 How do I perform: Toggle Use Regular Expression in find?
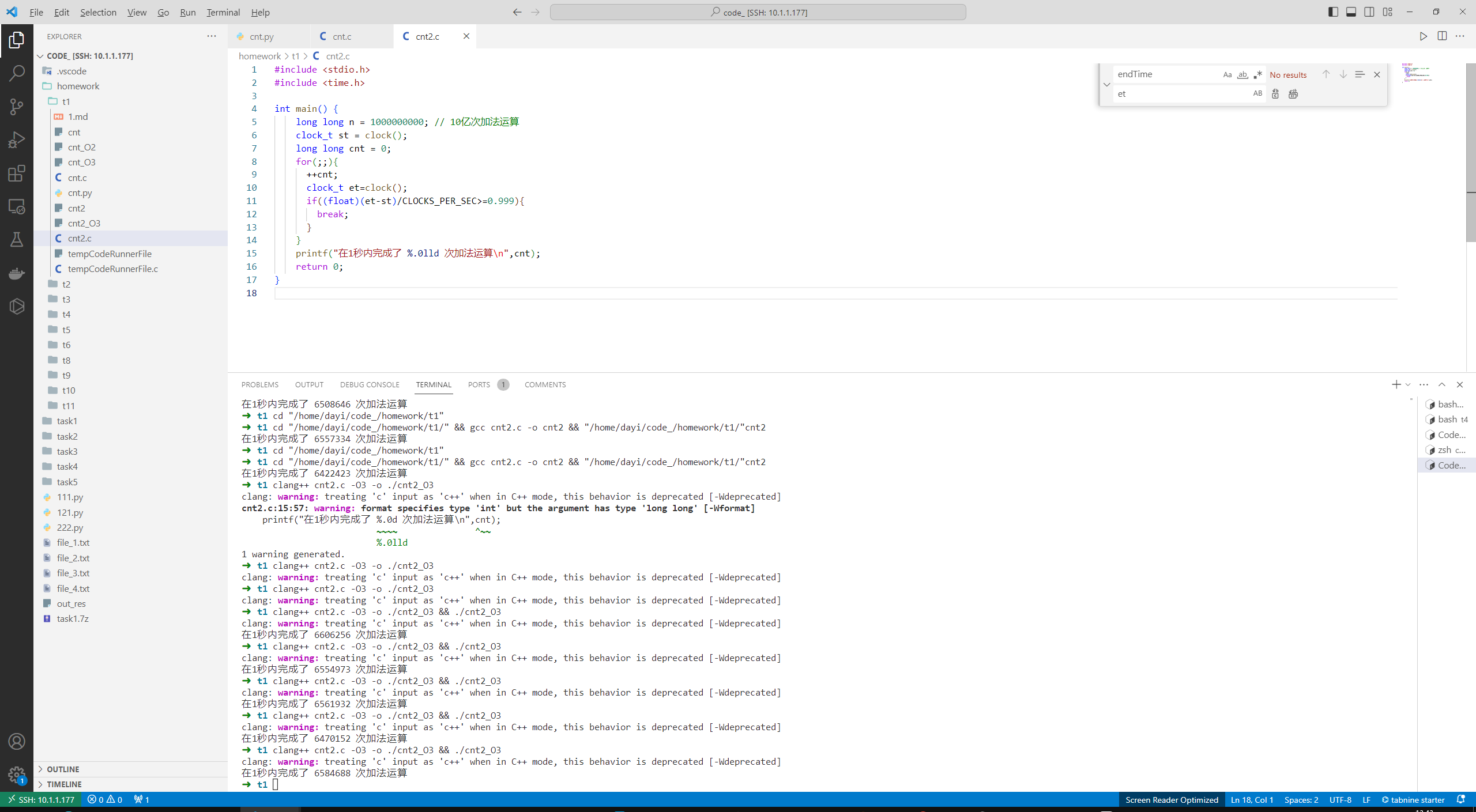(1257, 75)
